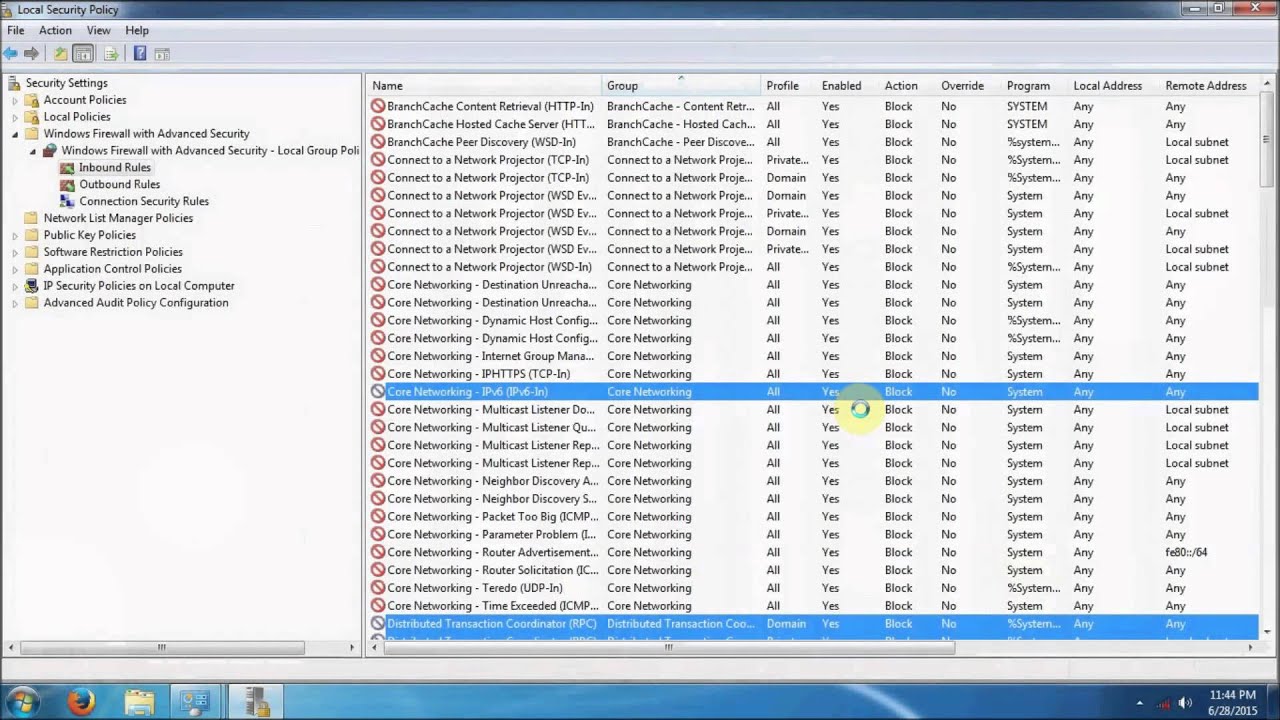Sort by the Group column header
Viewport: 1280px width, 720px height.
pos(681,86)
